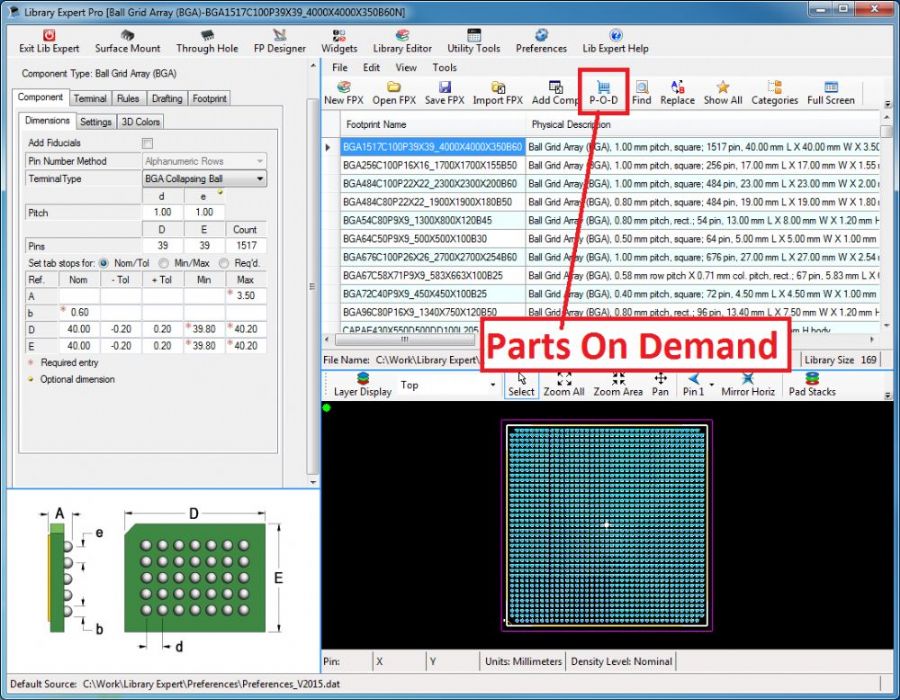Enable the Add Fiducials checkbox
The image size is (900, 700).
148,143
